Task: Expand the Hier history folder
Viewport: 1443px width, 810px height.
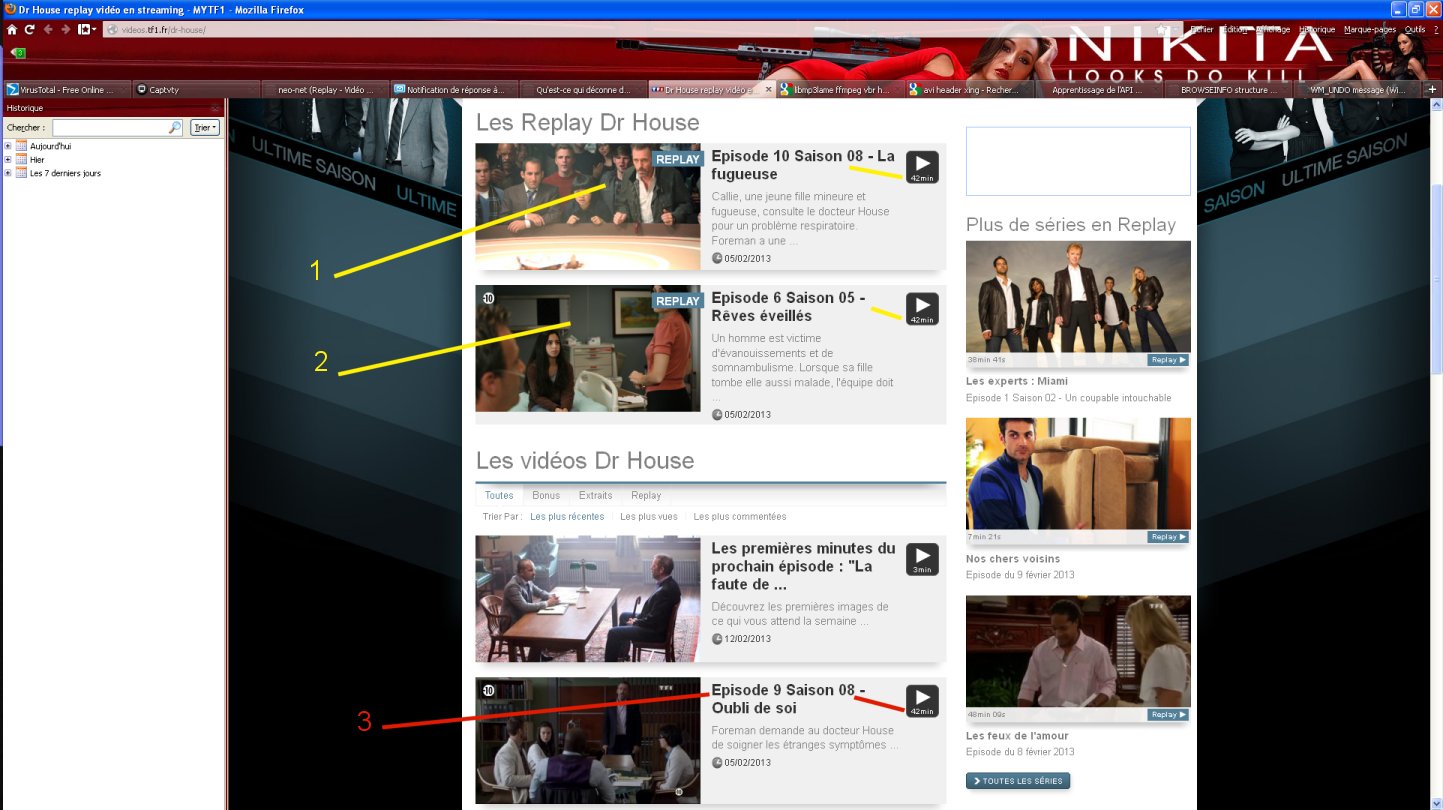Action: click(x=8, y=160)
